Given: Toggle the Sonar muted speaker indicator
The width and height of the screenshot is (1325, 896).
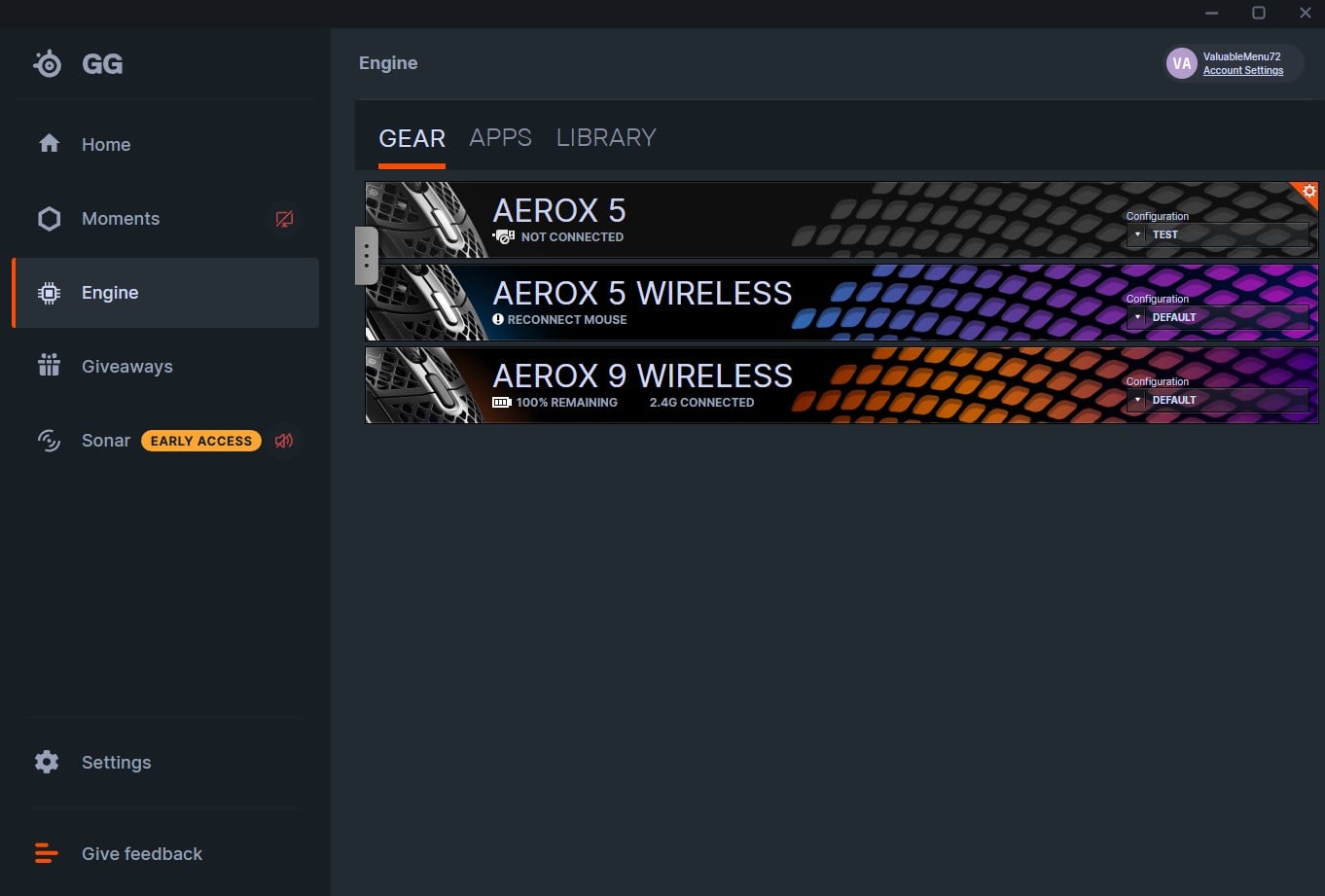Looking at the screenshot, I should (x=284, y=441).
